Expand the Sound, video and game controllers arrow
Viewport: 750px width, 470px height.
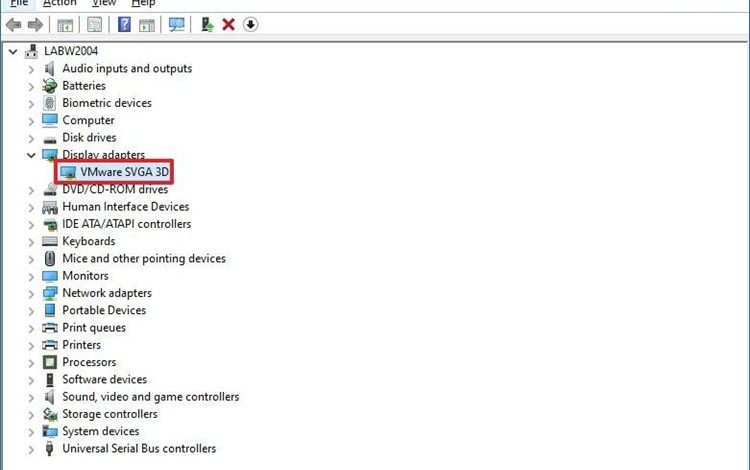point(31,397)
